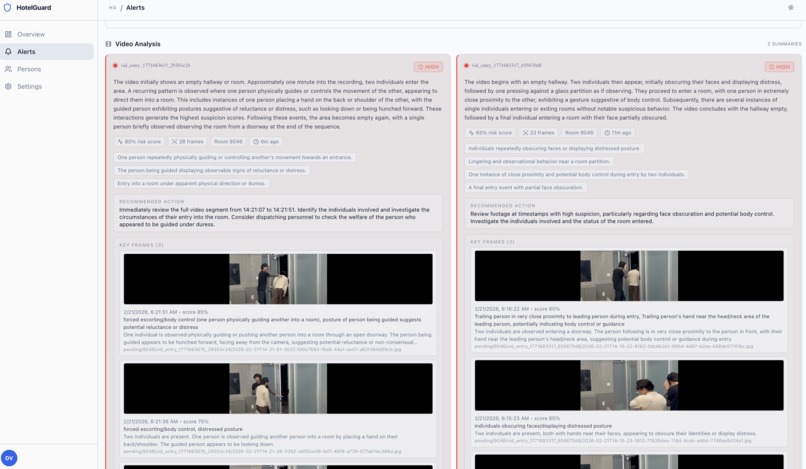Open the 6:16:22 AM score 65% key frame
806x469 pixels.
[x=629, y=276]
